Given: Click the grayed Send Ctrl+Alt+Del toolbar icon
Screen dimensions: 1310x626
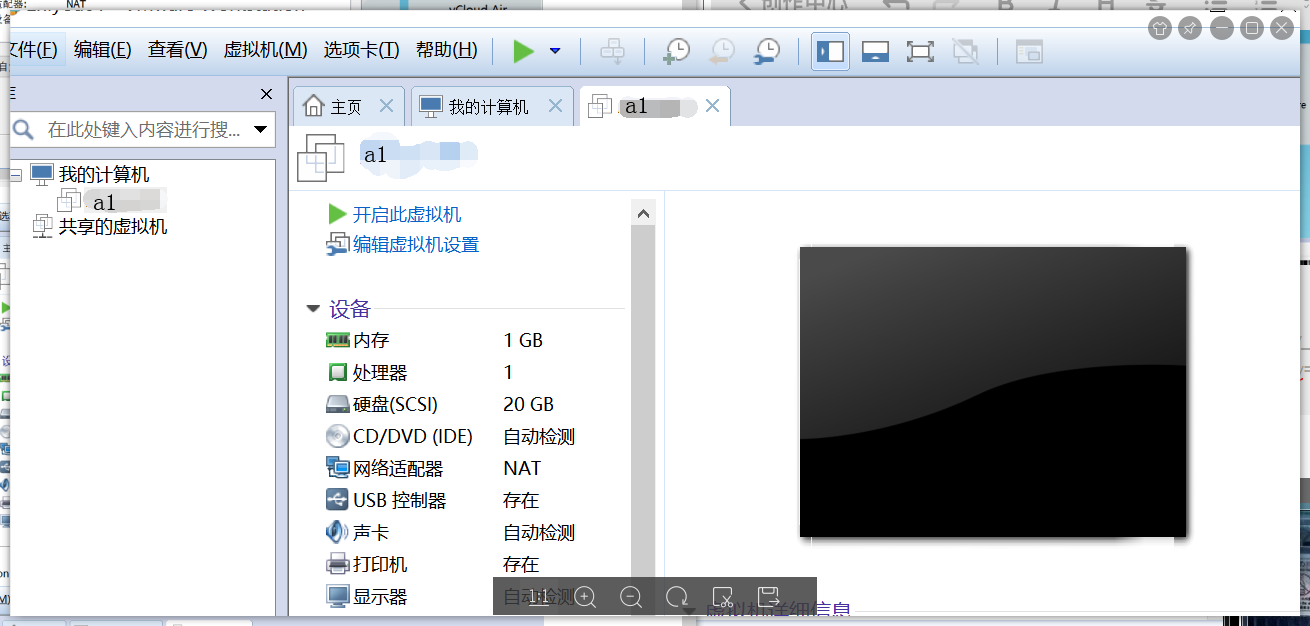Looking at the screenshot, I should (612, 51).
